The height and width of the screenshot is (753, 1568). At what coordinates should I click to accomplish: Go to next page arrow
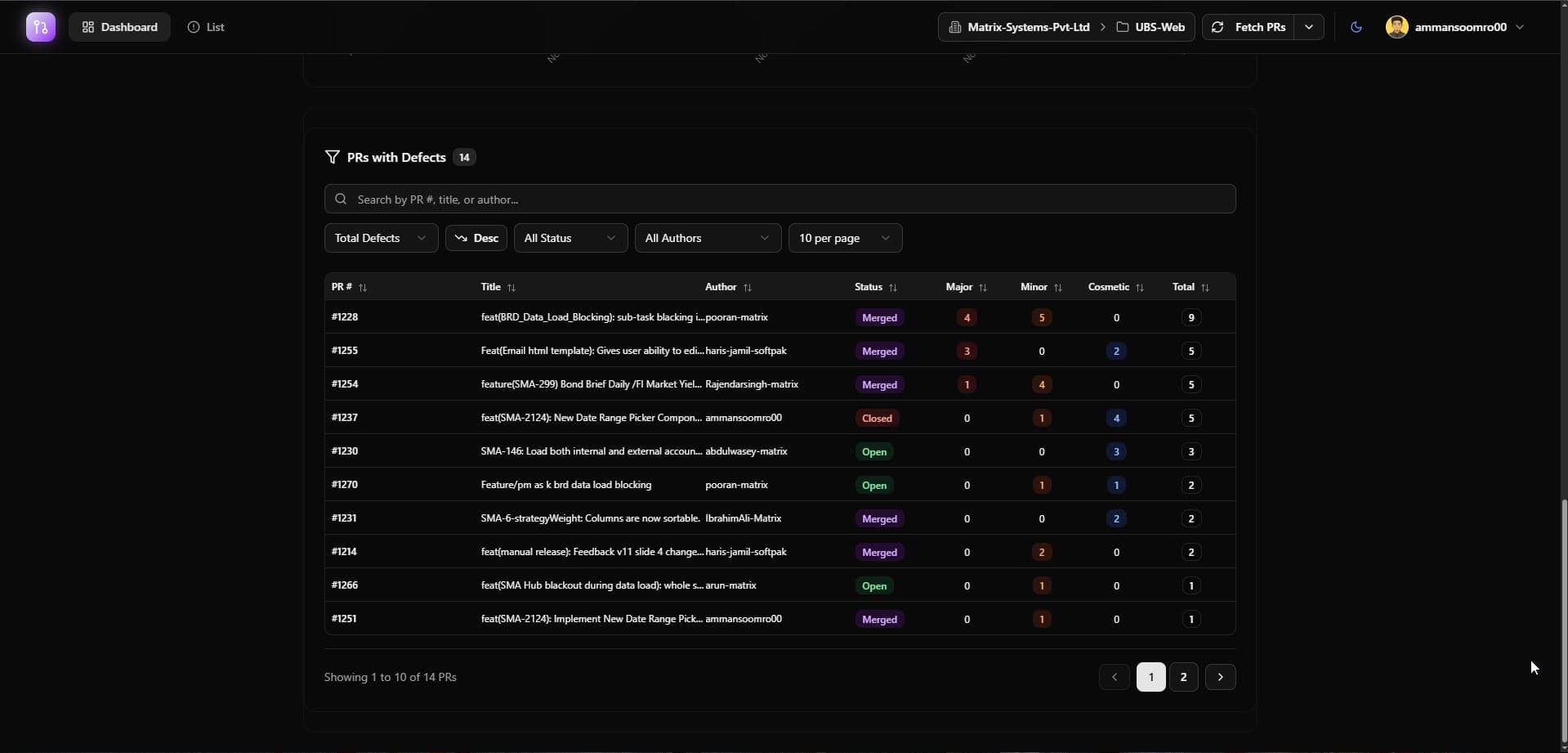[1220, 677]
